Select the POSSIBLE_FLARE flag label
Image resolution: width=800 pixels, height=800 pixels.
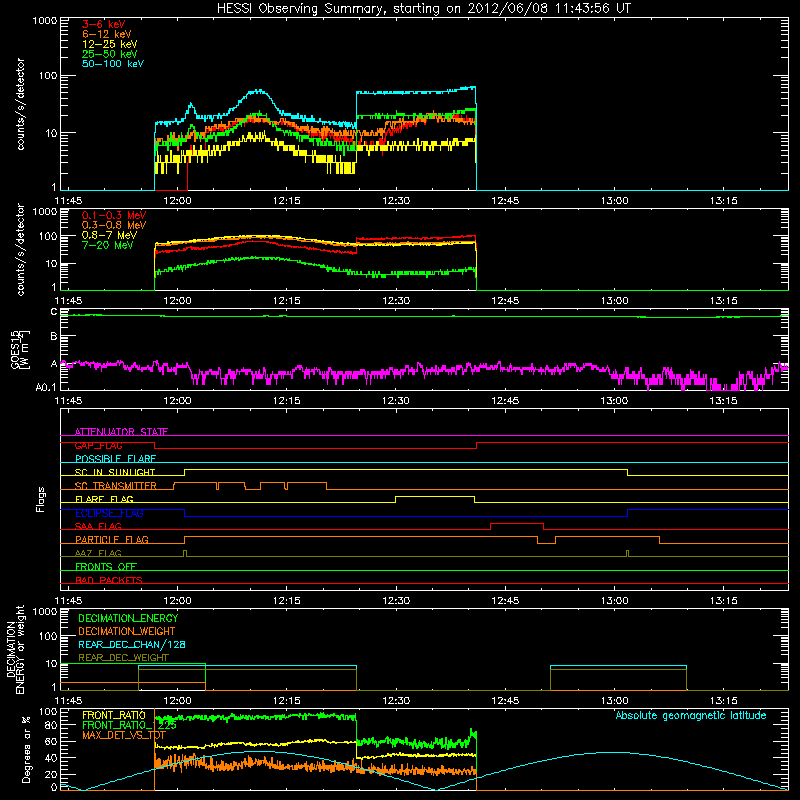tap(115, 459)
